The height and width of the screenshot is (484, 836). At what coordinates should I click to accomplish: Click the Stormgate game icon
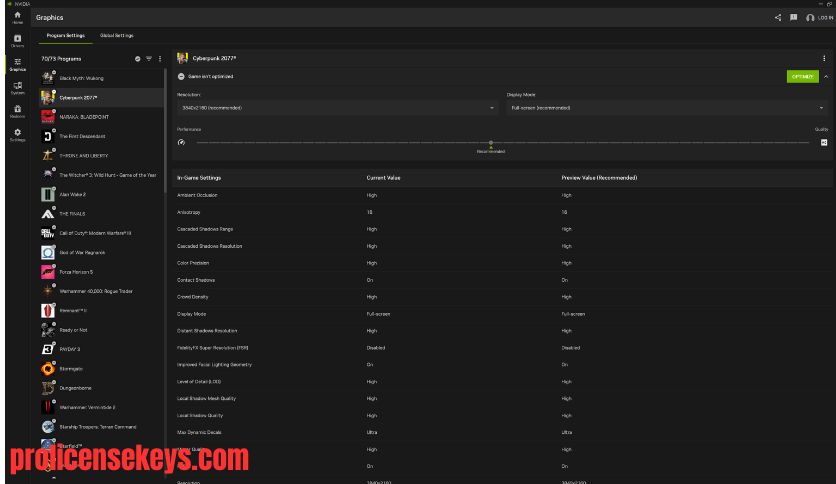48,369
